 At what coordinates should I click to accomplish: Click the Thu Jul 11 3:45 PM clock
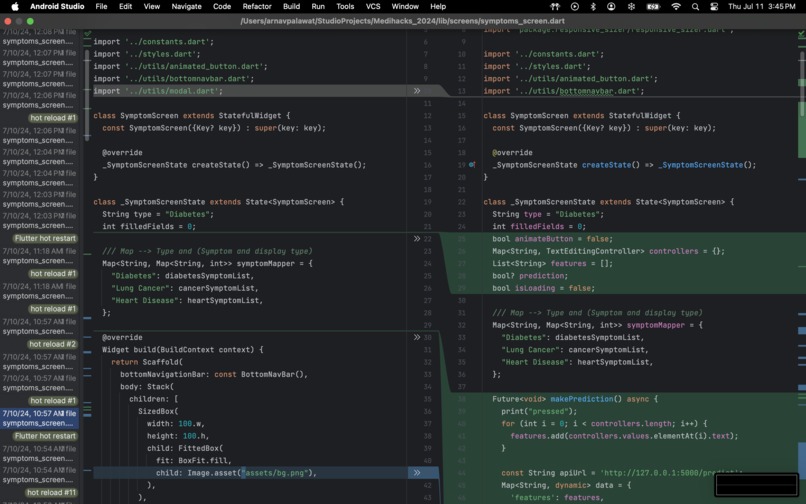point(762,6)
